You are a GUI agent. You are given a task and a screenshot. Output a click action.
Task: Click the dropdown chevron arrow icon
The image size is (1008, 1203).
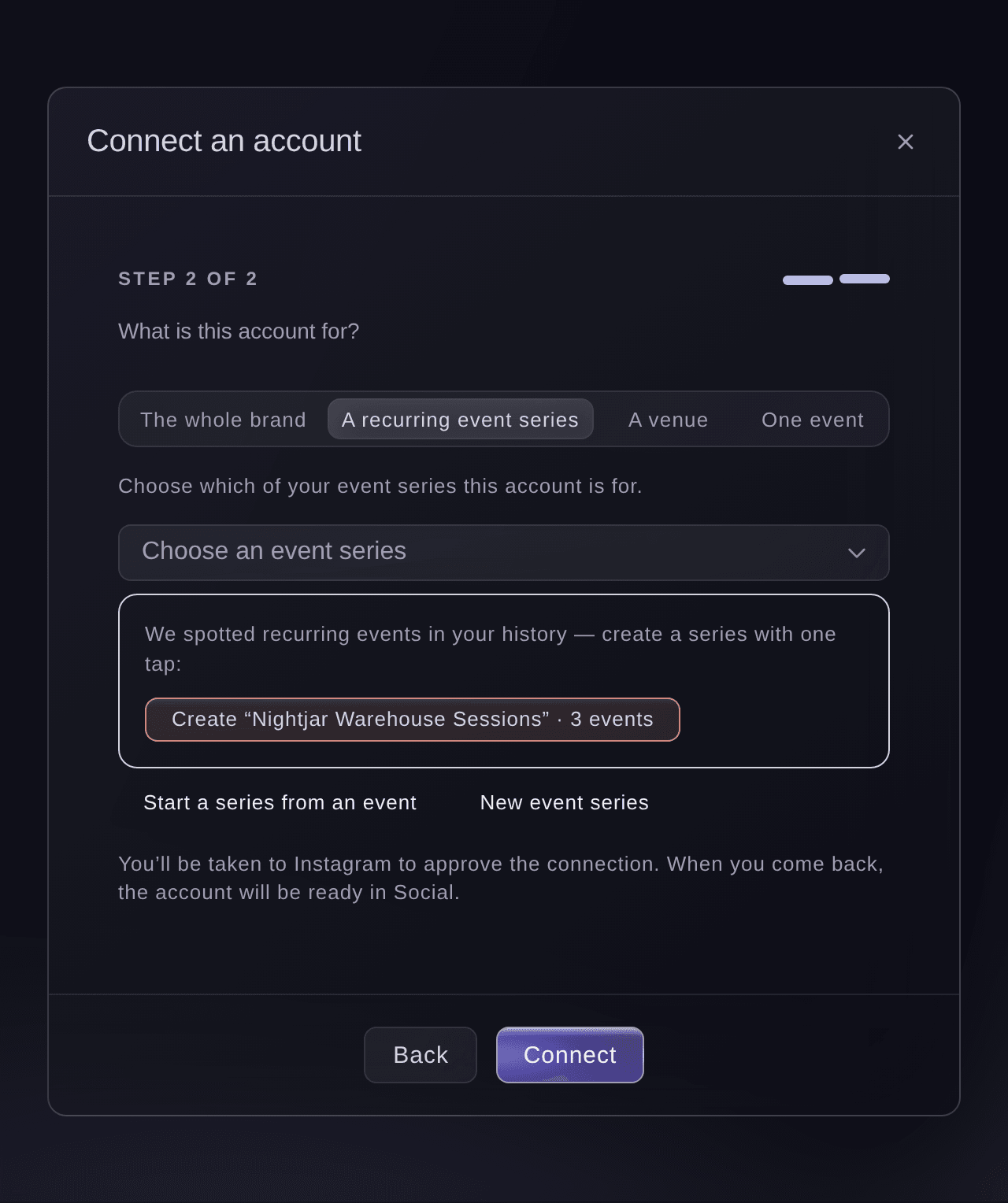pyautogui.click(x=857, y=553)
